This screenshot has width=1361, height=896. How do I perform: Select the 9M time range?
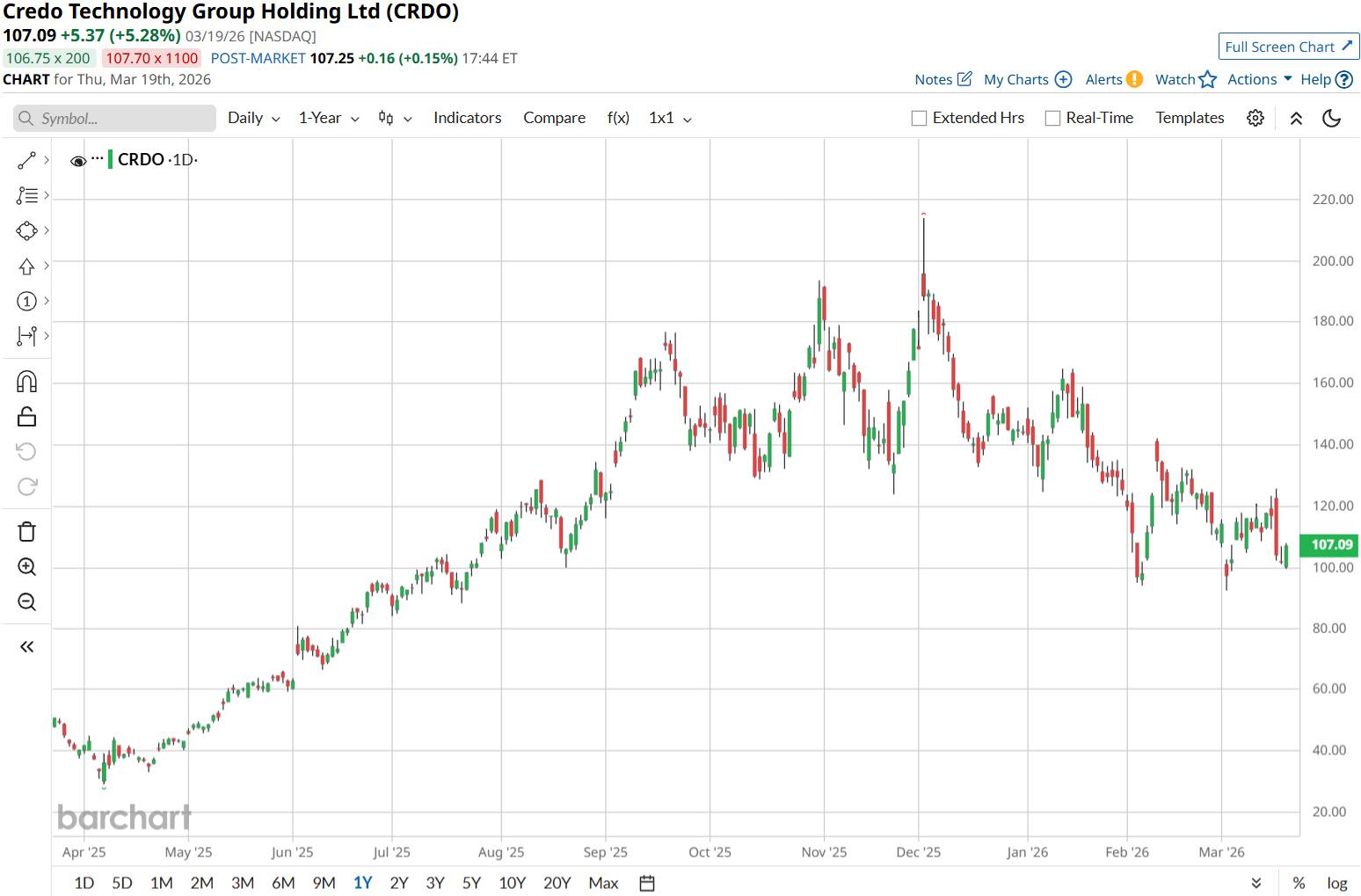[324, 883]
